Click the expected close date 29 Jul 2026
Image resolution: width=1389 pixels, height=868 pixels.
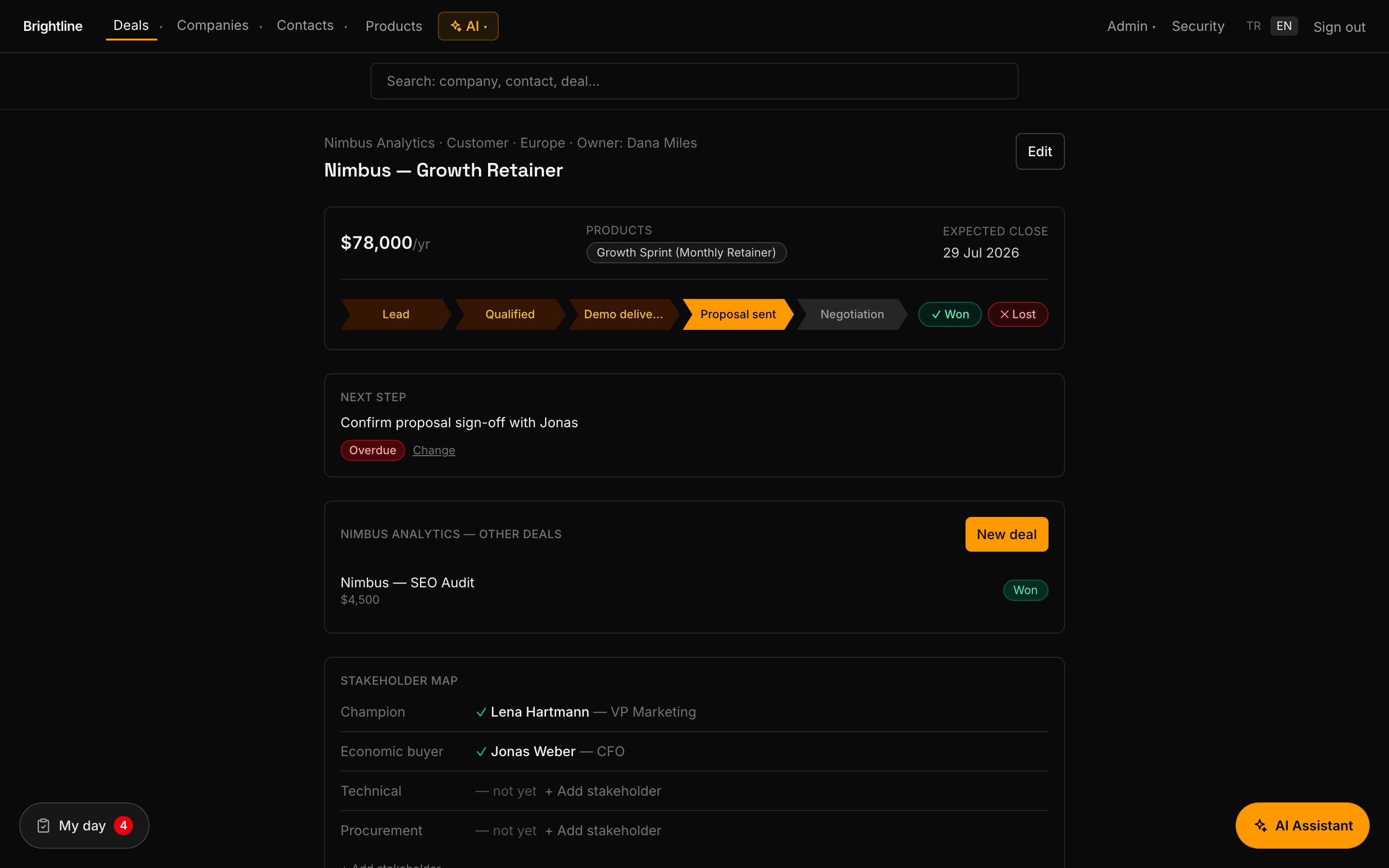pyautogui.click(x=980, y=253)
